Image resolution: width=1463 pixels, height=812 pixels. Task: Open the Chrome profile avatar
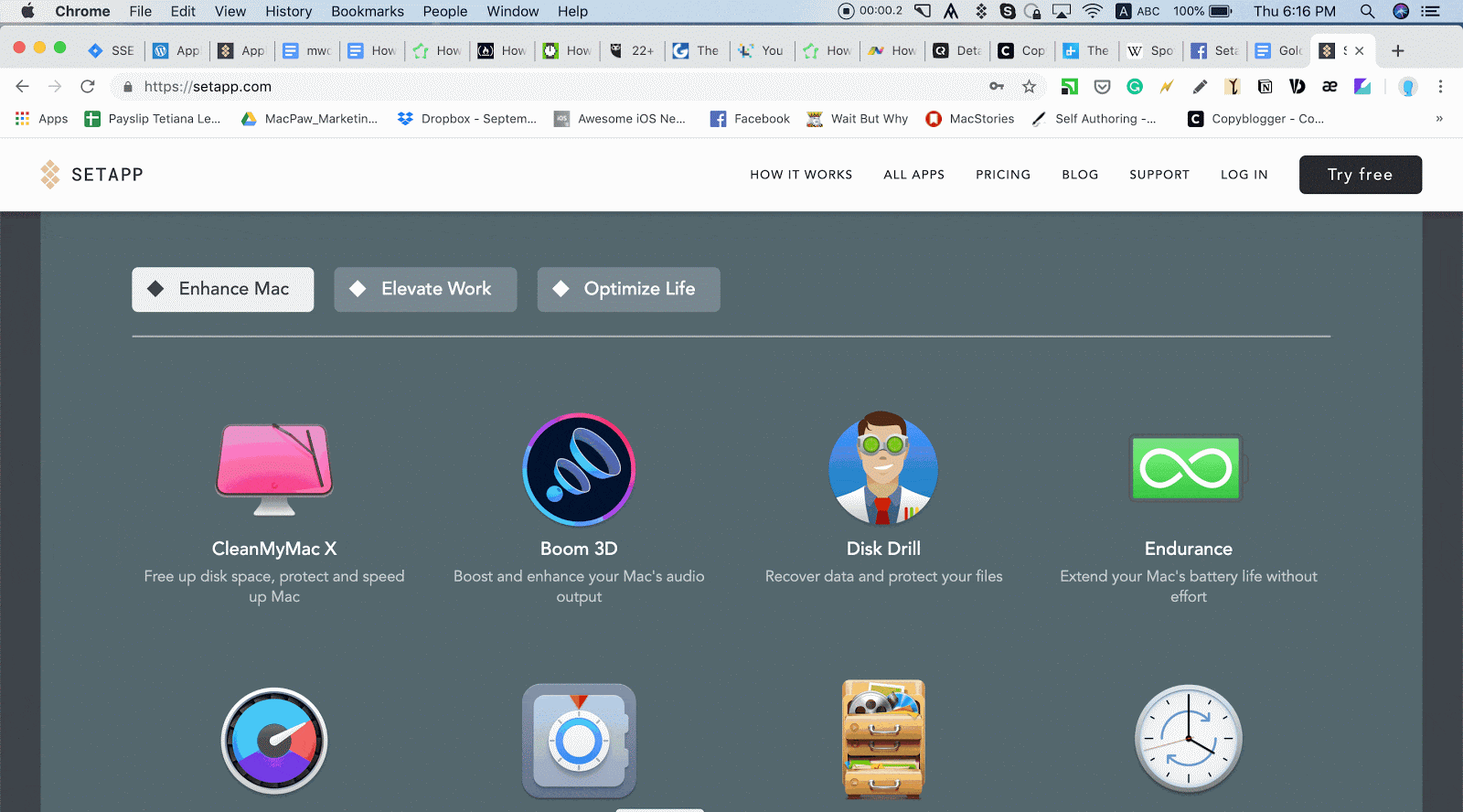(x=1408, y=86)
